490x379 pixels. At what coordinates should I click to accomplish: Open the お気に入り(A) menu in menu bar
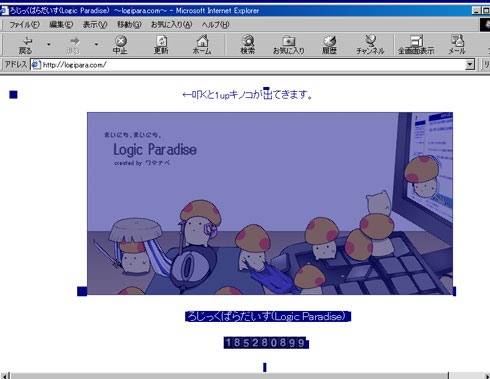[x=172, y=25]
